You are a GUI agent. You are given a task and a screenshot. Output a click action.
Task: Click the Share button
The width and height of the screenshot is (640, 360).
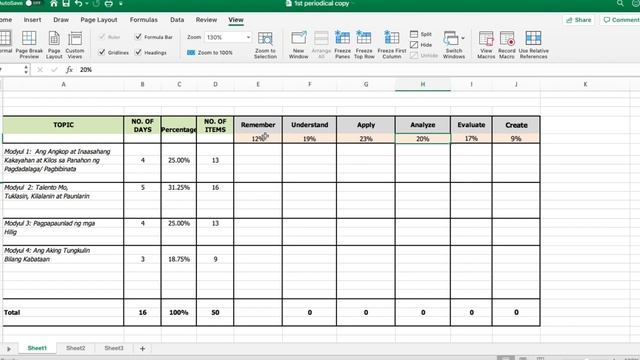pos(579,20)
